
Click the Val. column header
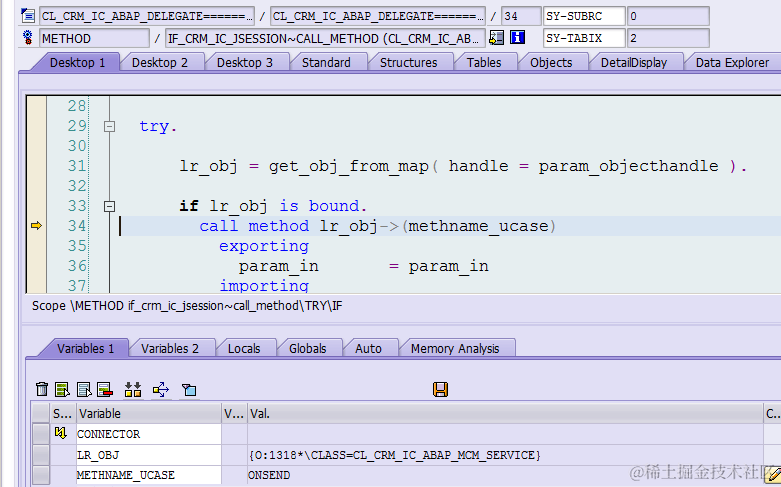(505, 413)
